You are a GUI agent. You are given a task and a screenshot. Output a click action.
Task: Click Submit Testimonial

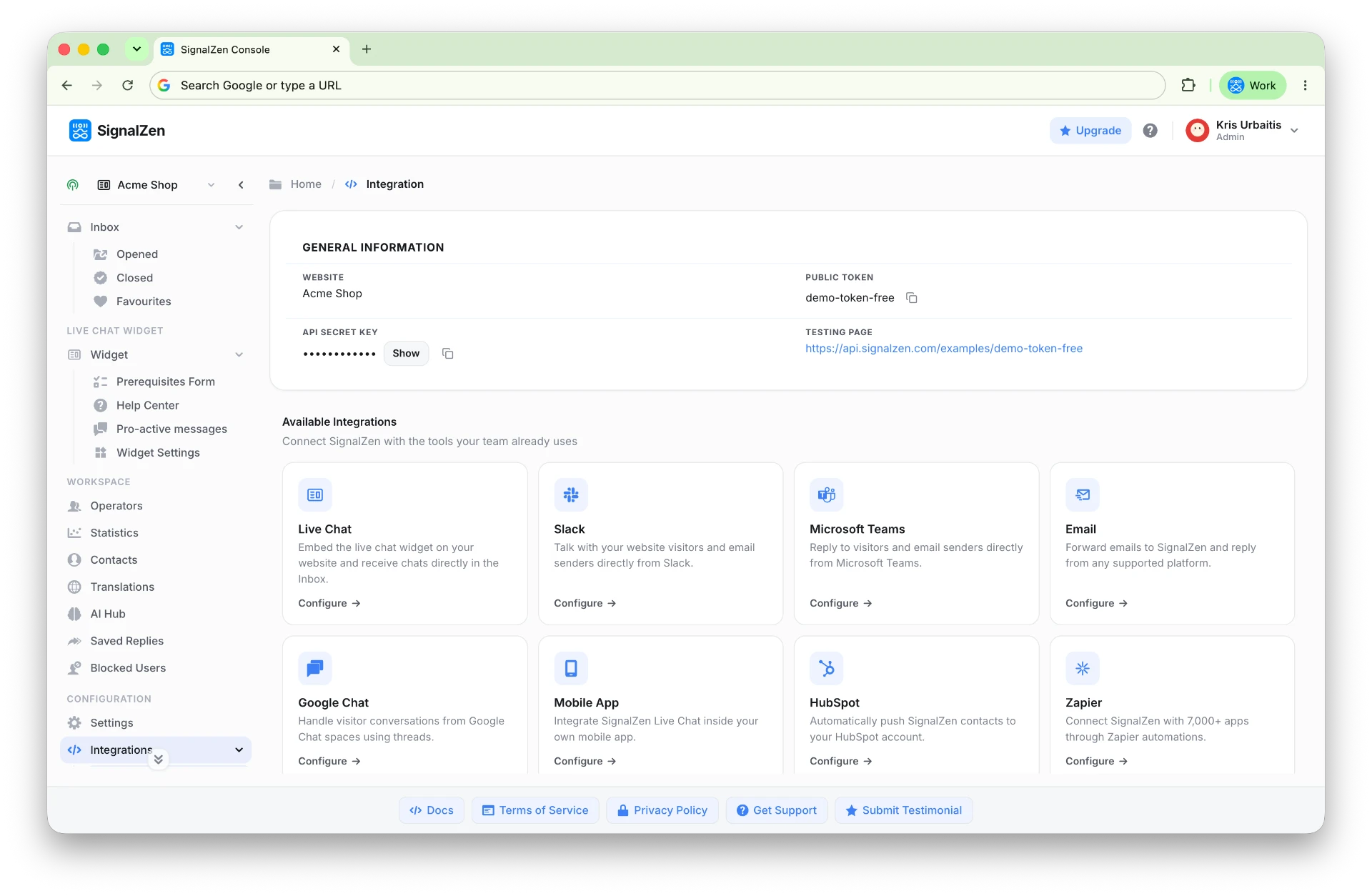904,810
